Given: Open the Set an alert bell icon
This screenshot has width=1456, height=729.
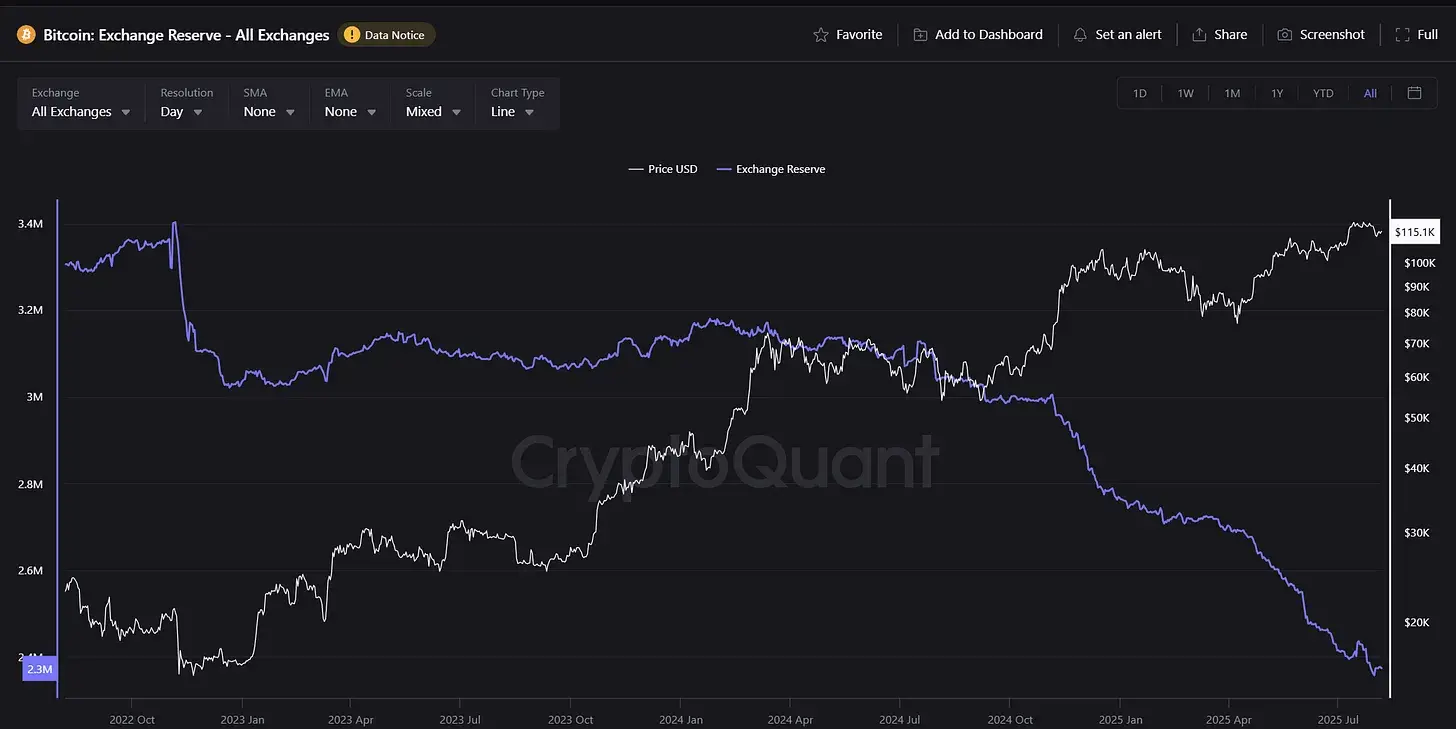Looking at the screenshot, I should [1080, 34].
